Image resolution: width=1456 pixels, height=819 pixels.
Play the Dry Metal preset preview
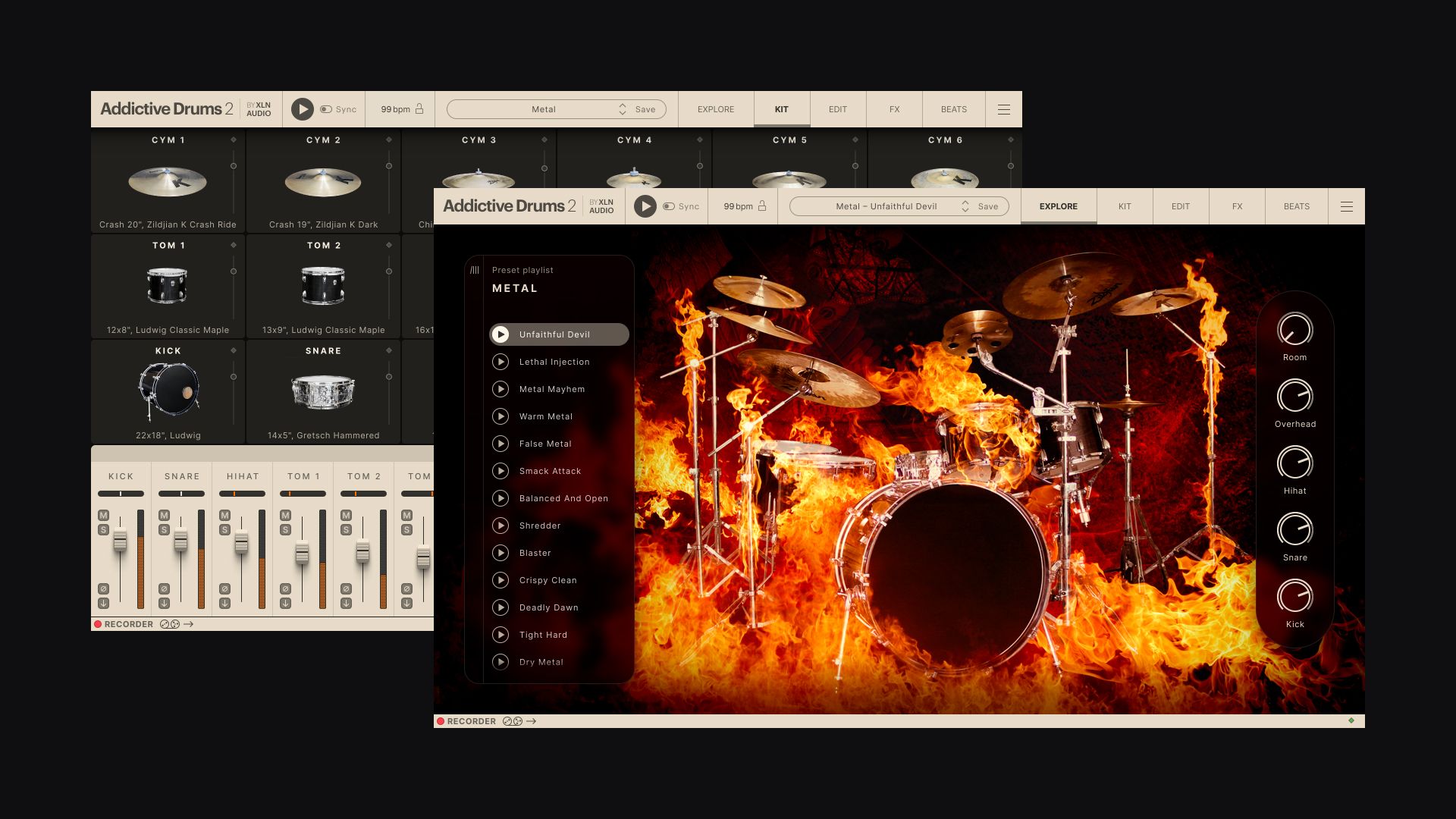click(x=500, y=662)
